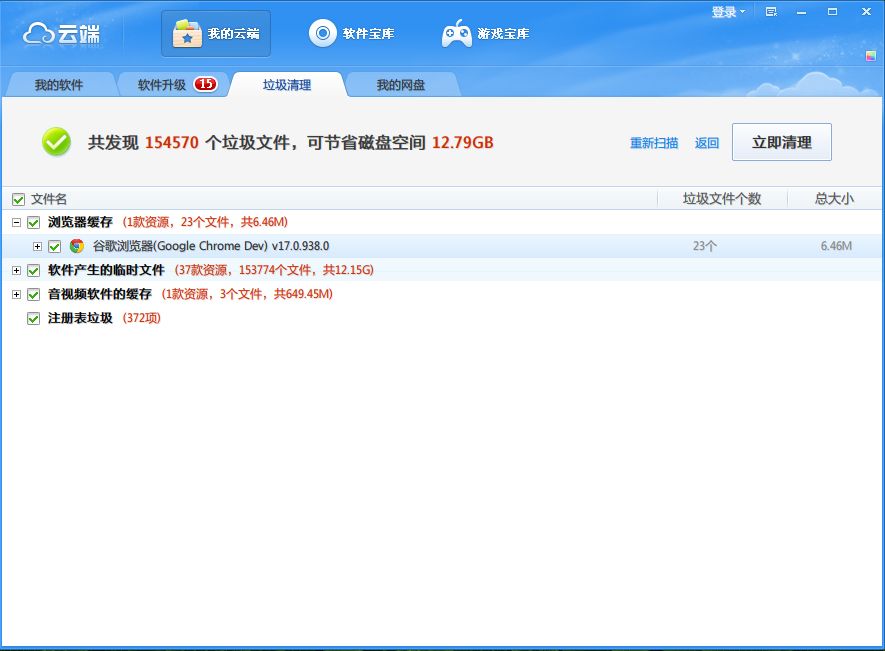
Task: Switch to 我的软件 tab
Action: pyautogui.click(x=59, y=85)
